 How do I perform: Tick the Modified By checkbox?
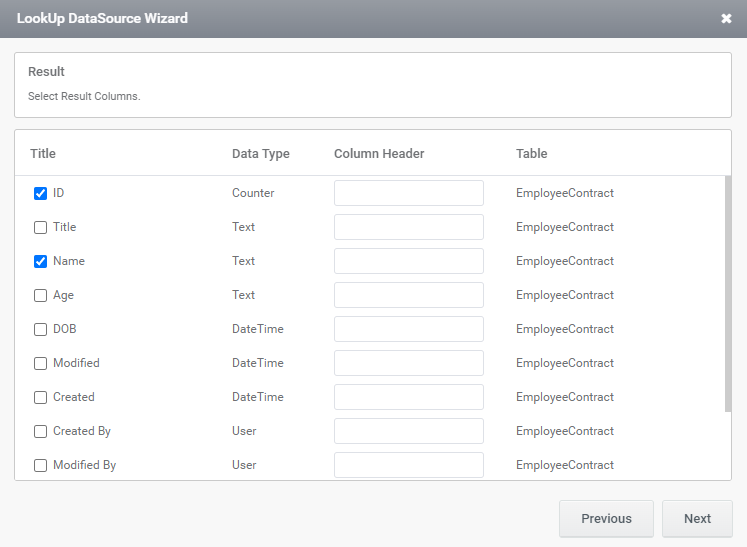40,466
